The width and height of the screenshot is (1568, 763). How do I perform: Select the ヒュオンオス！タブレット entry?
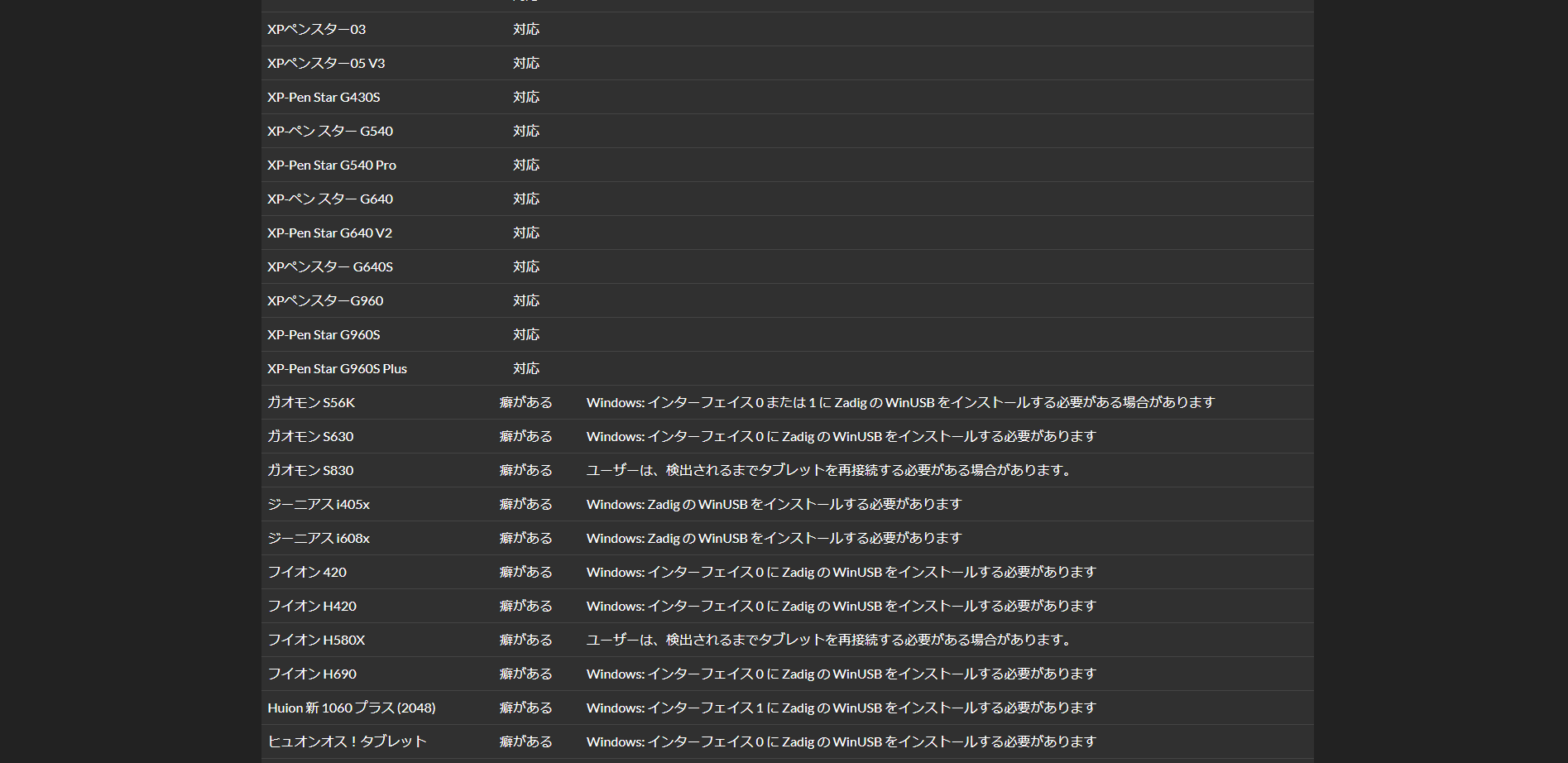point(346,741)
